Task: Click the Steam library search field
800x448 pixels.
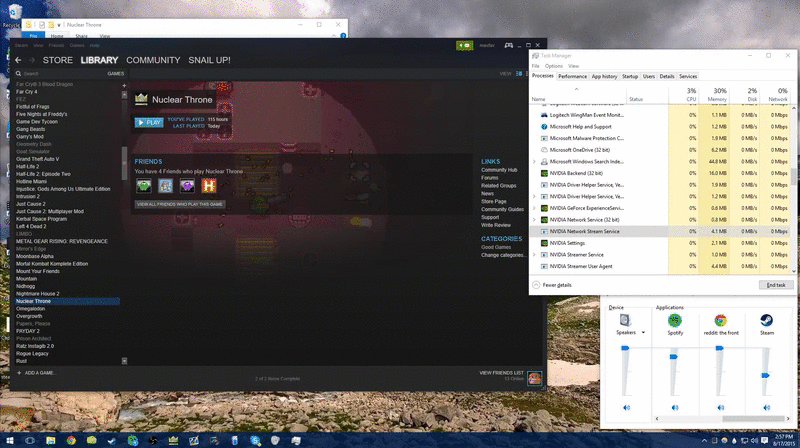Action: (61, 73)
